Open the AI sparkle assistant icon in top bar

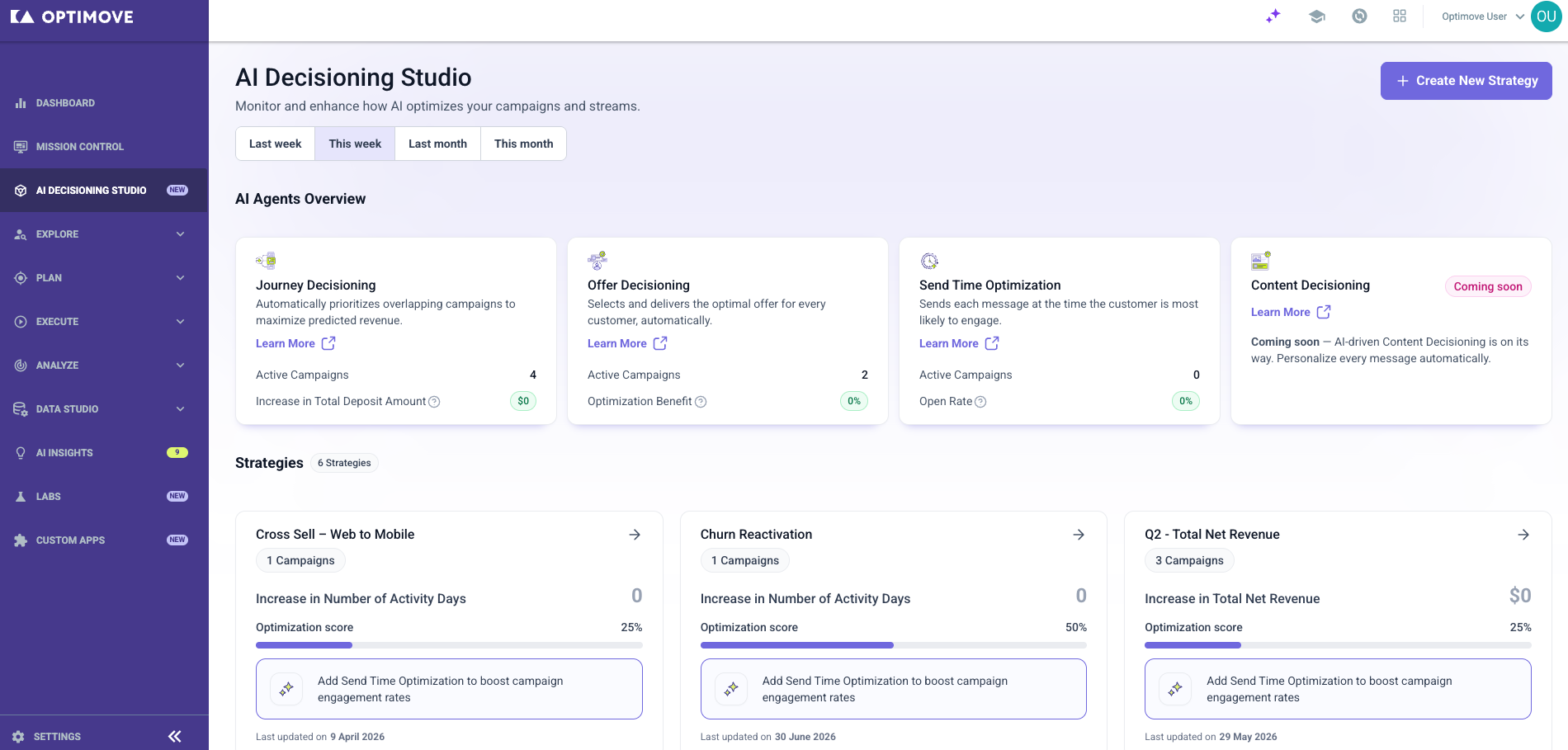(x=1273, y=16)
